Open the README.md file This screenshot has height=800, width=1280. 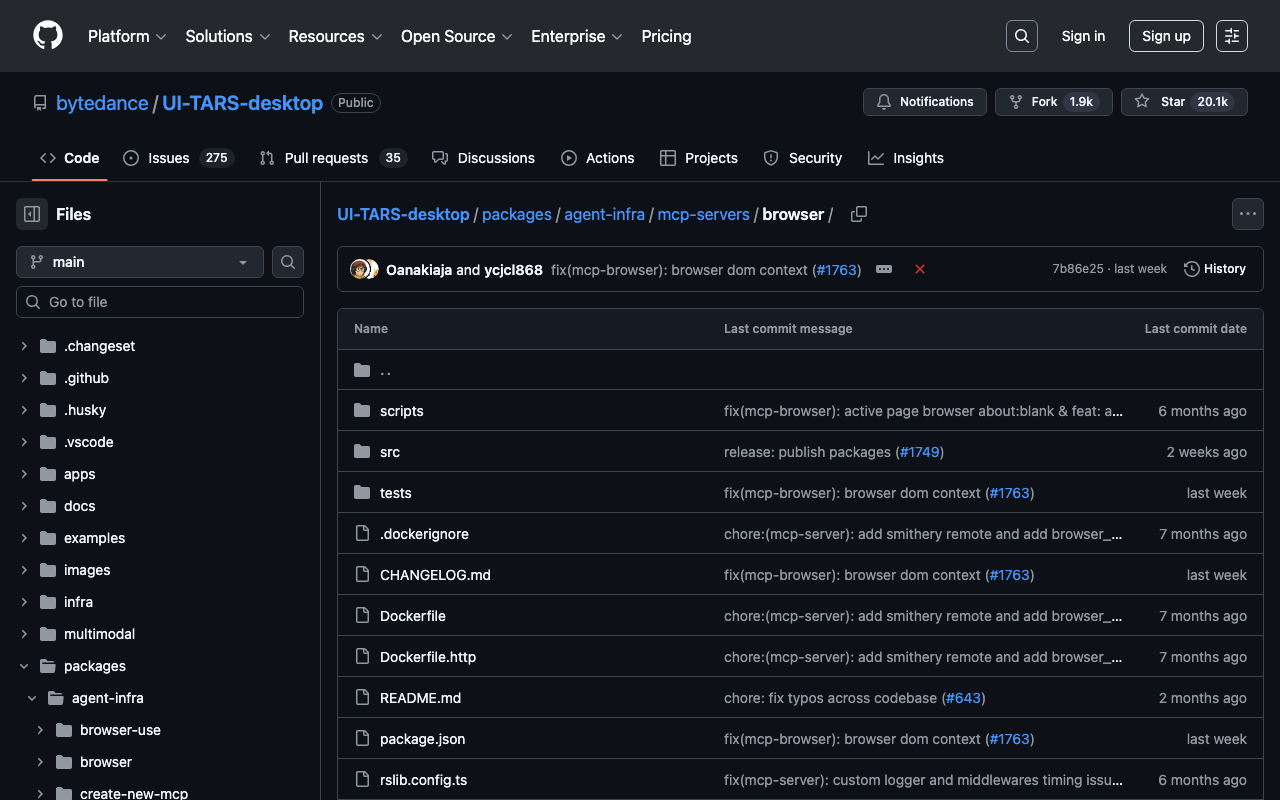[420, 698]
